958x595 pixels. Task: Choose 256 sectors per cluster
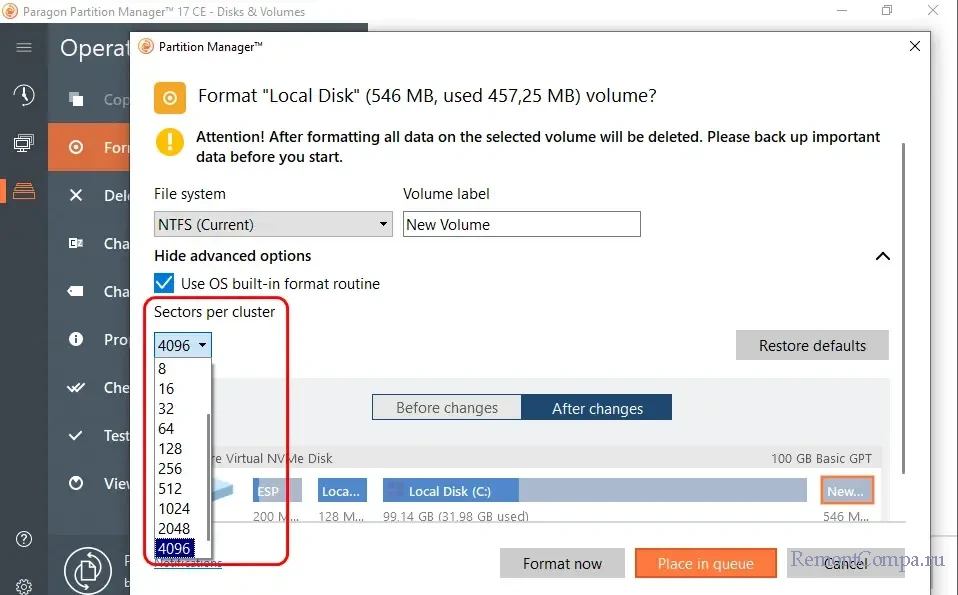coord(181,469)
